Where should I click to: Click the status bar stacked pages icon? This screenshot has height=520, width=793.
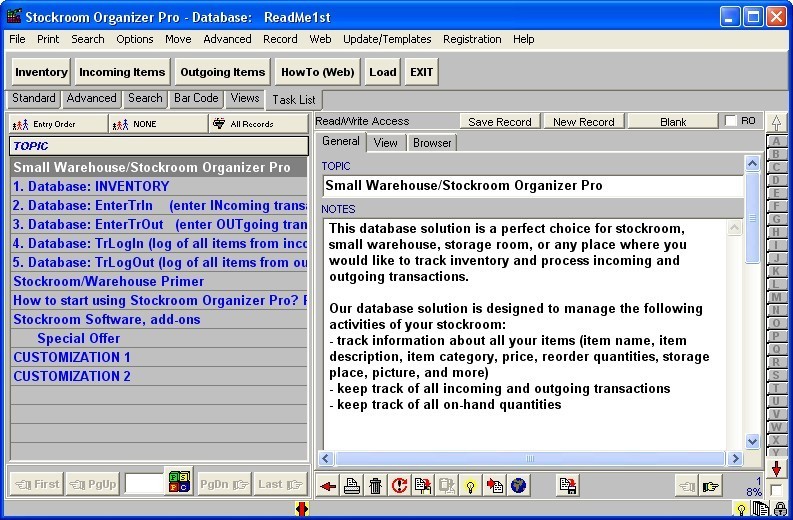click(x=761, y=509)
